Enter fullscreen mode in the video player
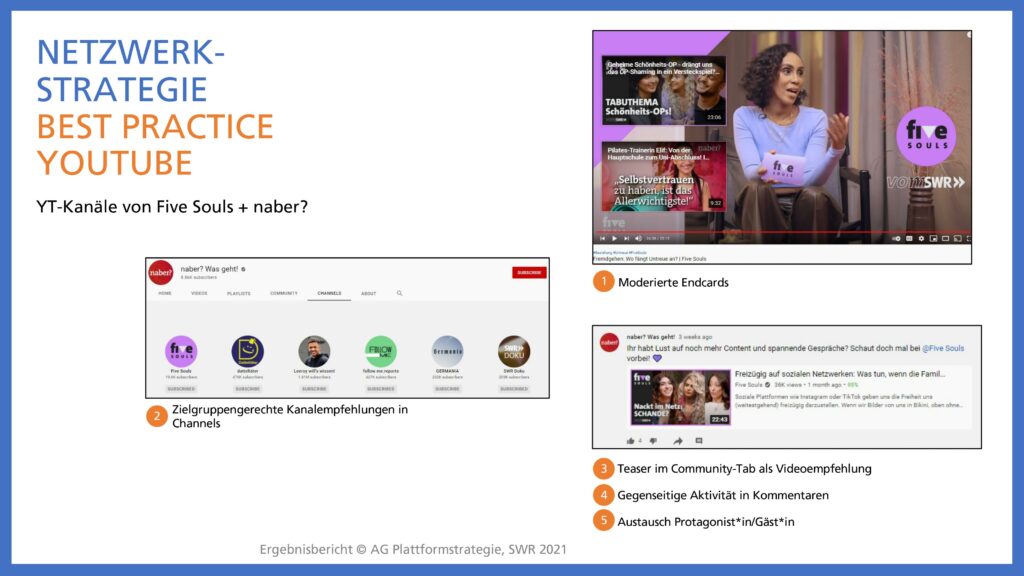 point(967,239)
